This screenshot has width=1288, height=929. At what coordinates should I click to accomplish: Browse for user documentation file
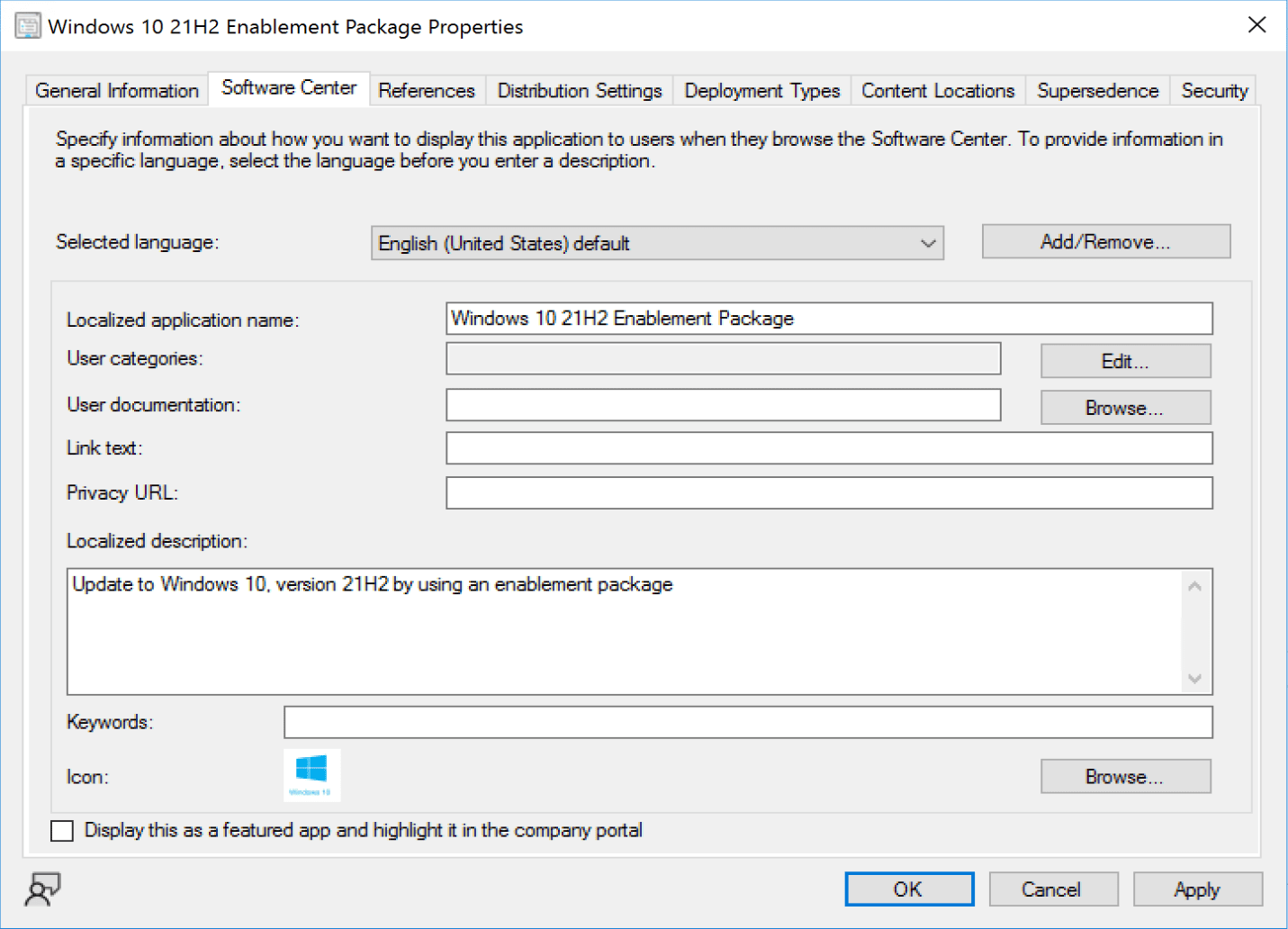pyautogui.click(x=1125, y=408)
